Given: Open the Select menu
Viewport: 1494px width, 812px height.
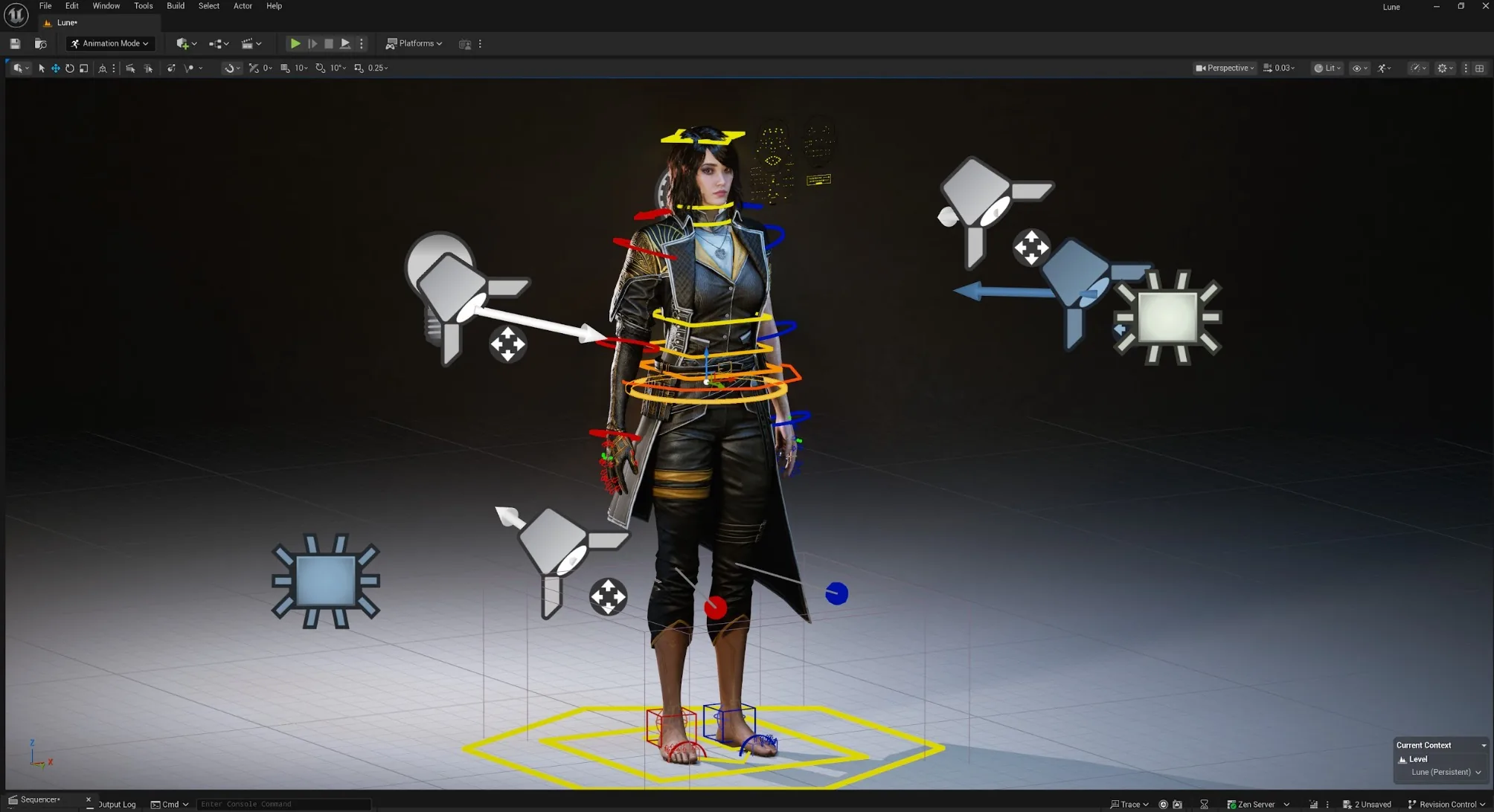Looking at the screenshot, I should (x=208, y=6).
